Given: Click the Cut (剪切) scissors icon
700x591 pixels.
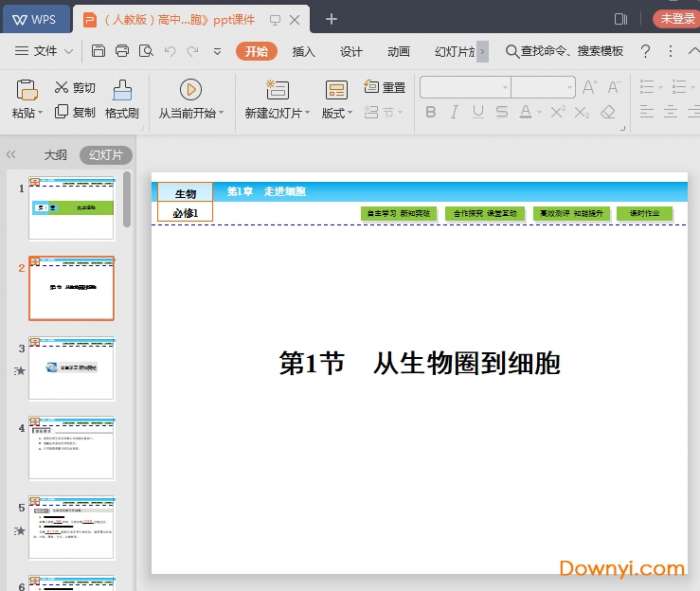Looking at the screenshot, I should coord(62,88).
